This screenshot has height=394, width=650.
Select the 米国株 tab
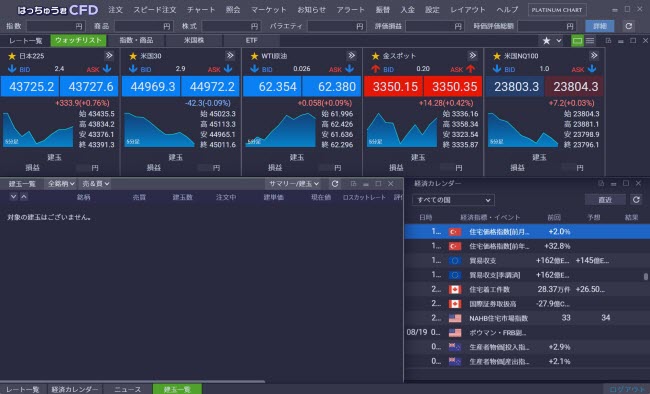point(194,40)
